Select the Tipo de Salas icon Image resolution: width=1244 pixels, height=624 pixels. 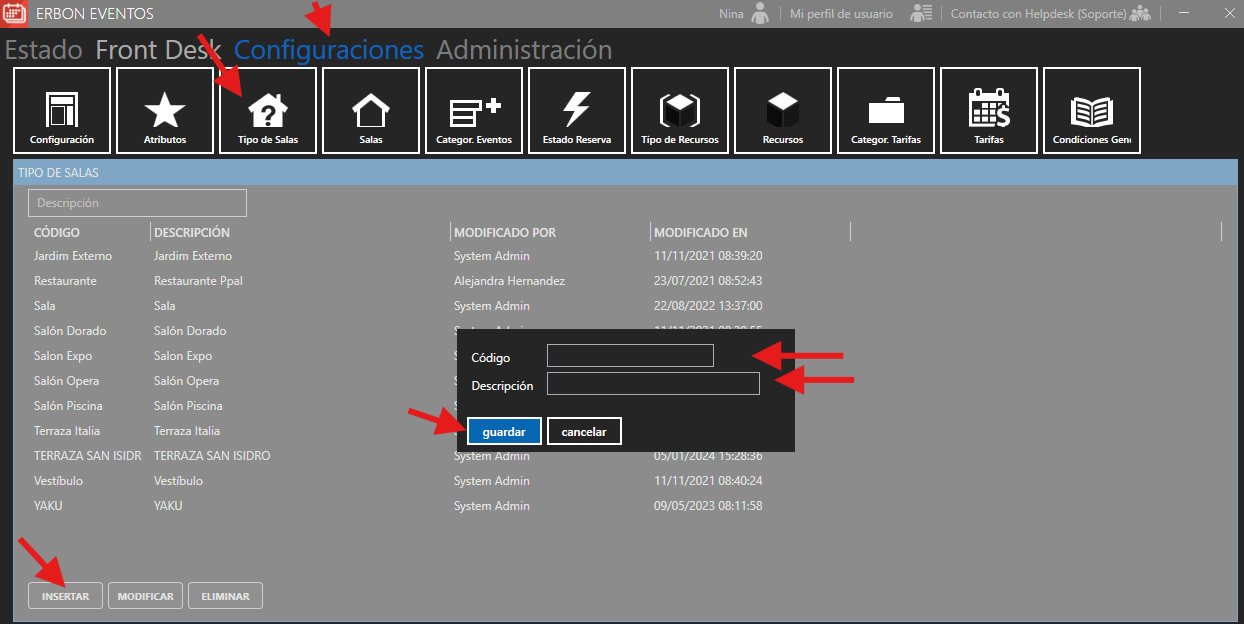[x=268, y=109]
